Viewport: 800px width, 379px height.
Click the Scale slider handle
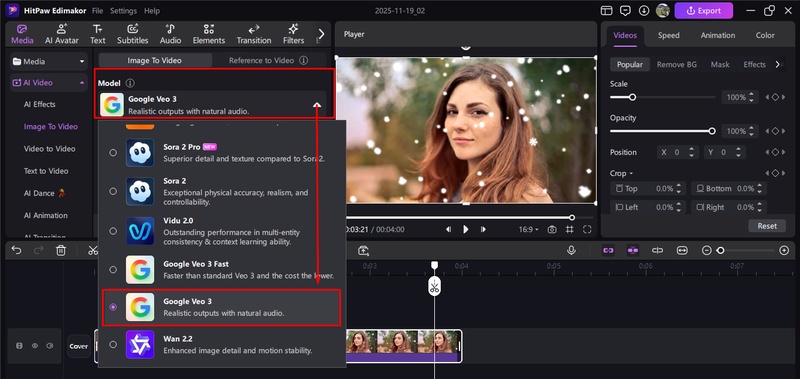click(x=632, y=97)
